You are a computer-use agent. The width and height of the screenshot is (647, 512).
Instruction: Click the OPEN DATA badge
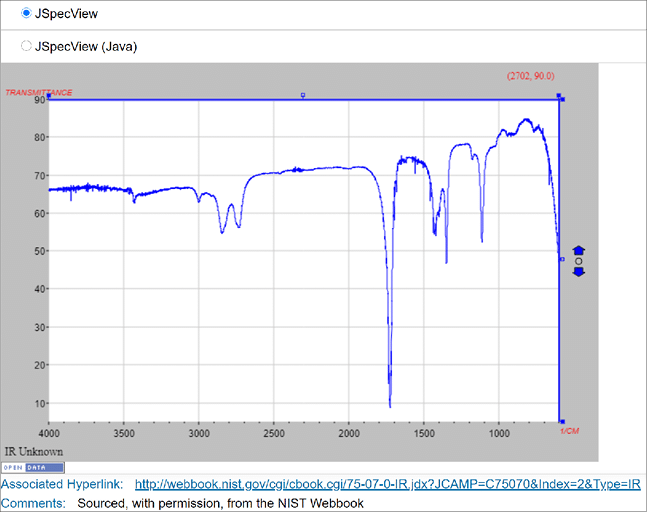(x=32, y=468)
